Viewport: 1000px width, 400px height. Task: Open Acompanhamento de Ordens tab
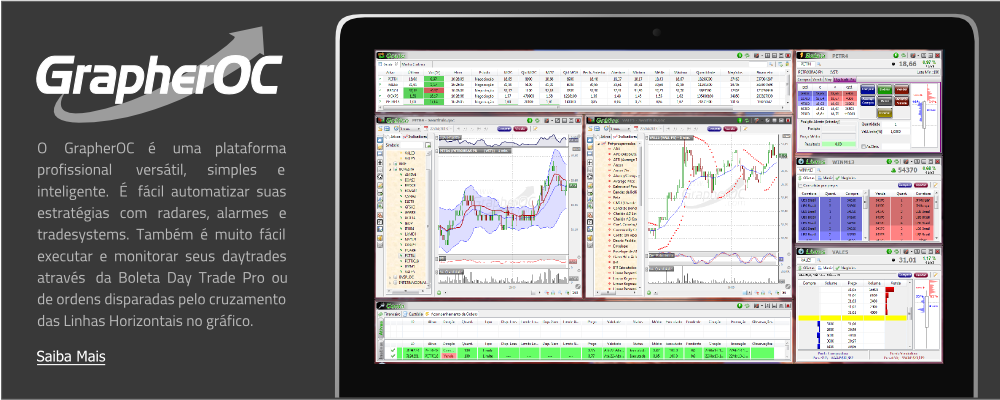(452, 314)
